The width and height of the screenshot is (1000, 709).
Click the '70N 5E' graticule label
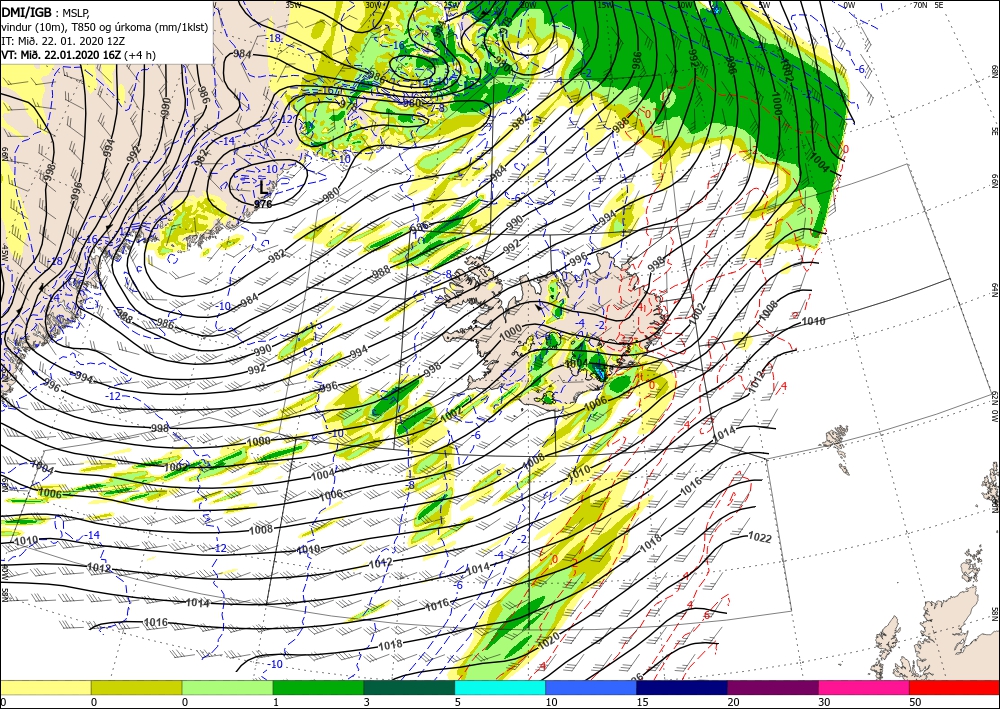(927, 5)
